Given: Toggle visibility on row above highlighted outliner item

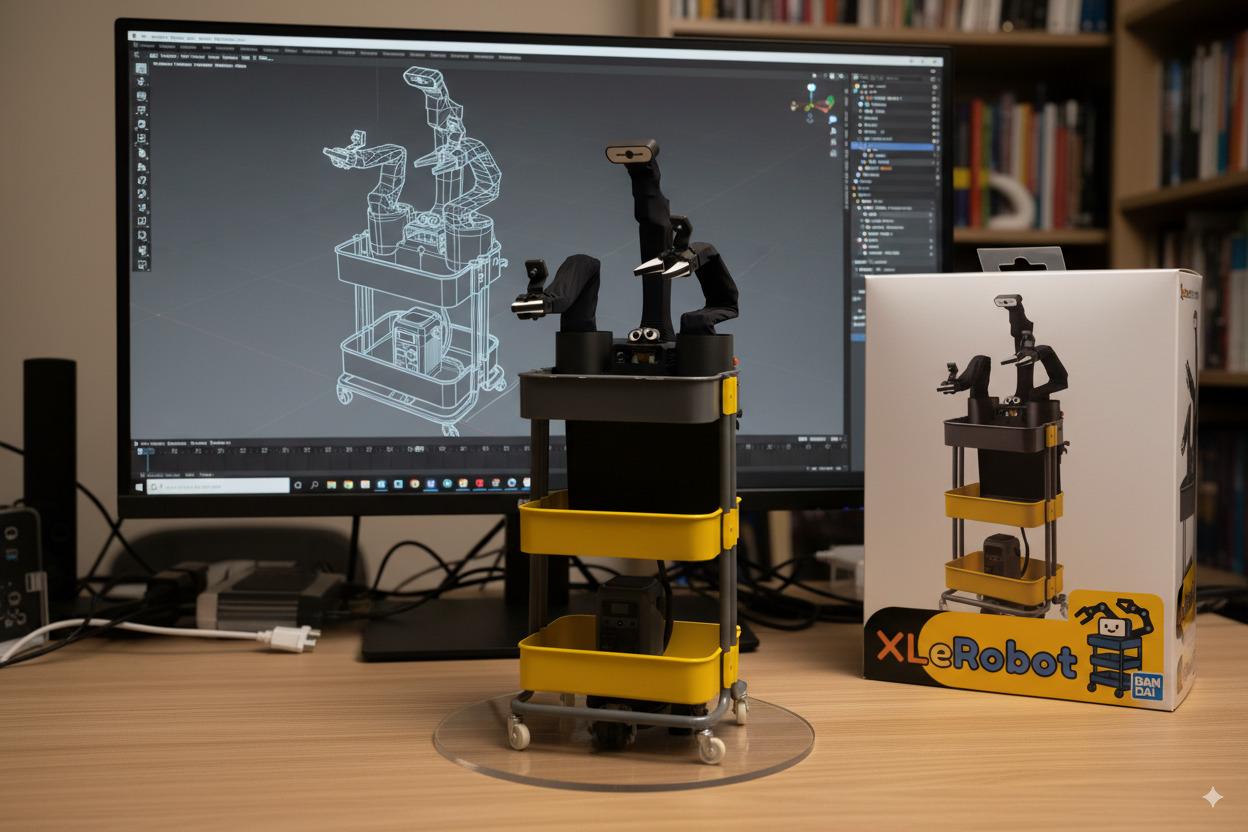Looking at the screenshot, I should pos(933,137).
